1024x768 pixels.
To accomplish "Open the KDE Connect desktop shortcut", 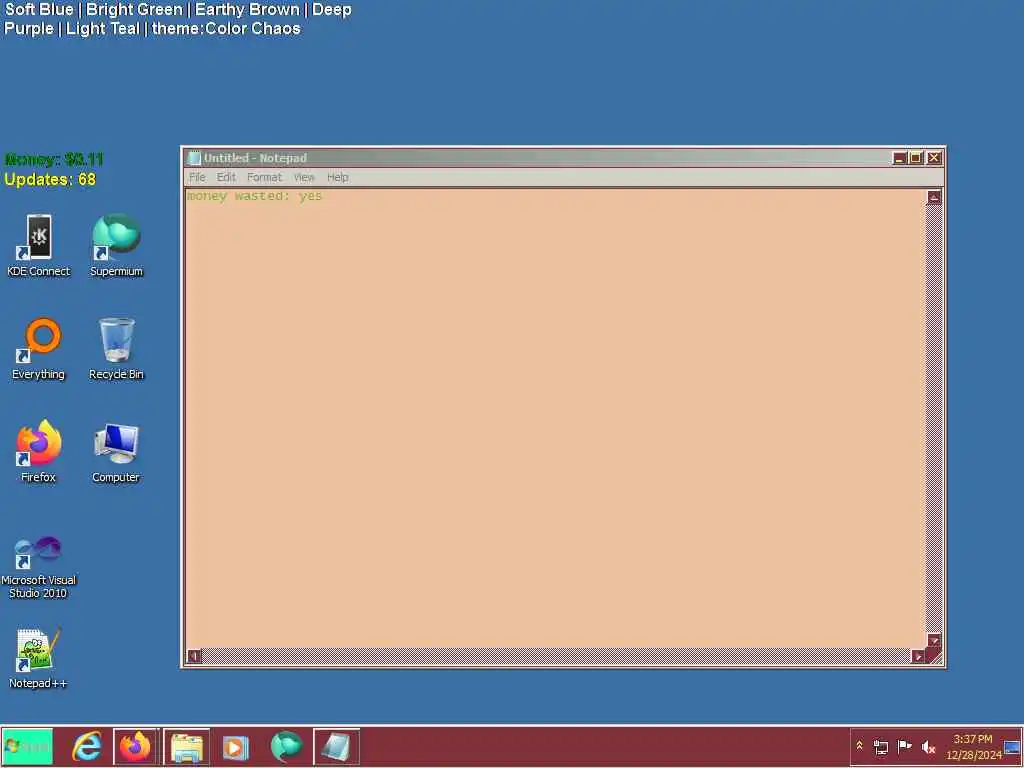I will point(38,246).
